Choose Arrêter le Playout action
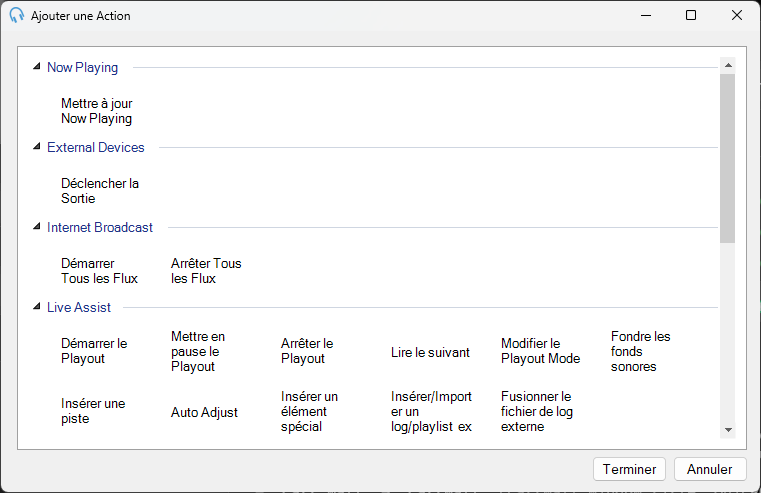 [307, 351]
